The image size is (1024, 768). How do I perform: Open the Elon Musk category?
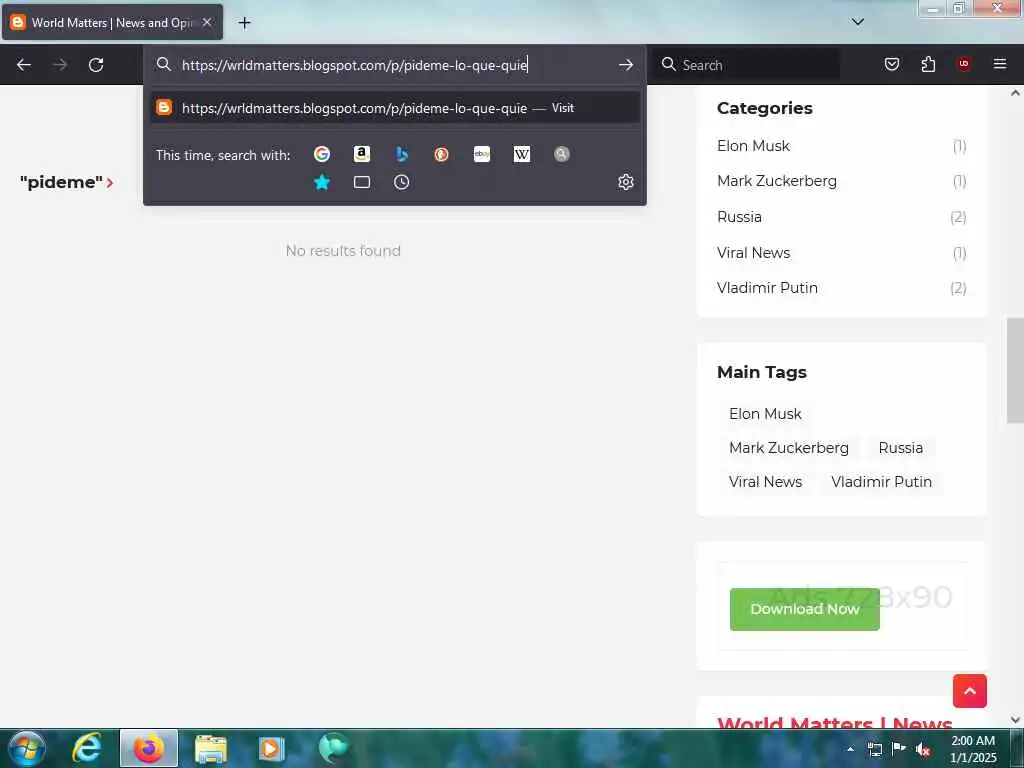coord(753,146)
